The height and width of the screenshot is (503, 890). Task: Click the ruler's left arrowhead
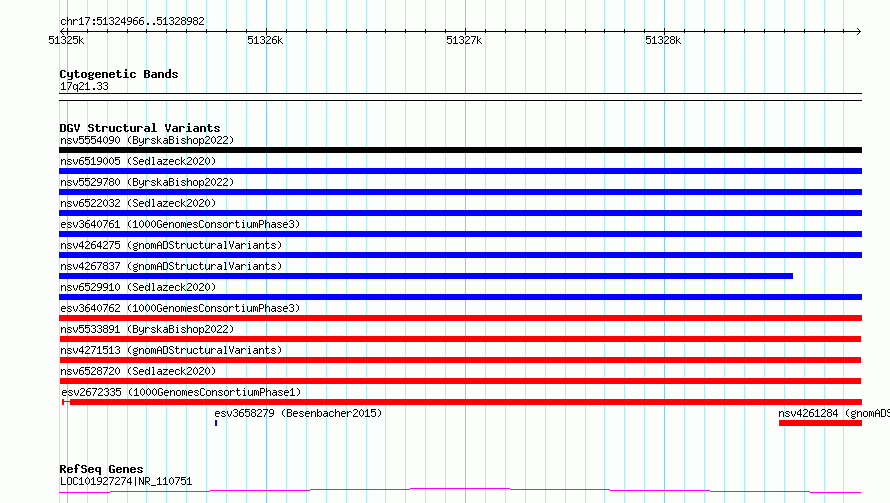(62, 31)
